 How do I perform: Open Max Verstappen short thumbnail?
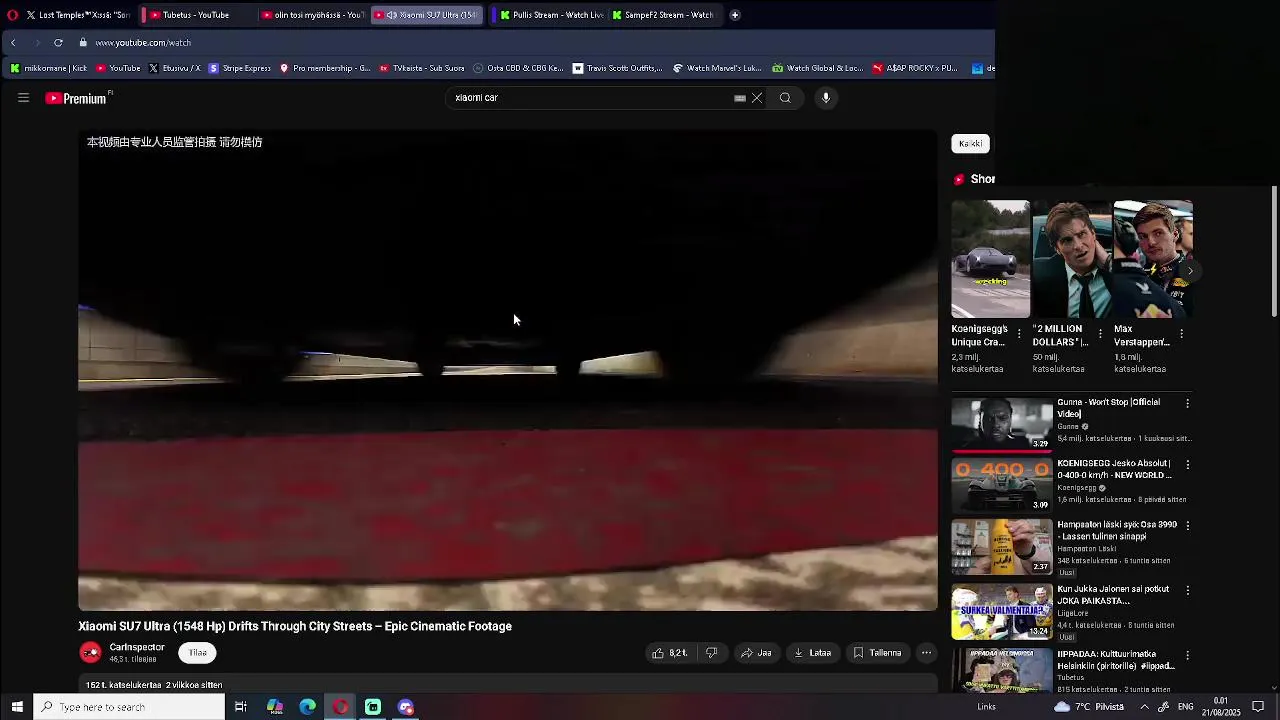point(1153,259)
